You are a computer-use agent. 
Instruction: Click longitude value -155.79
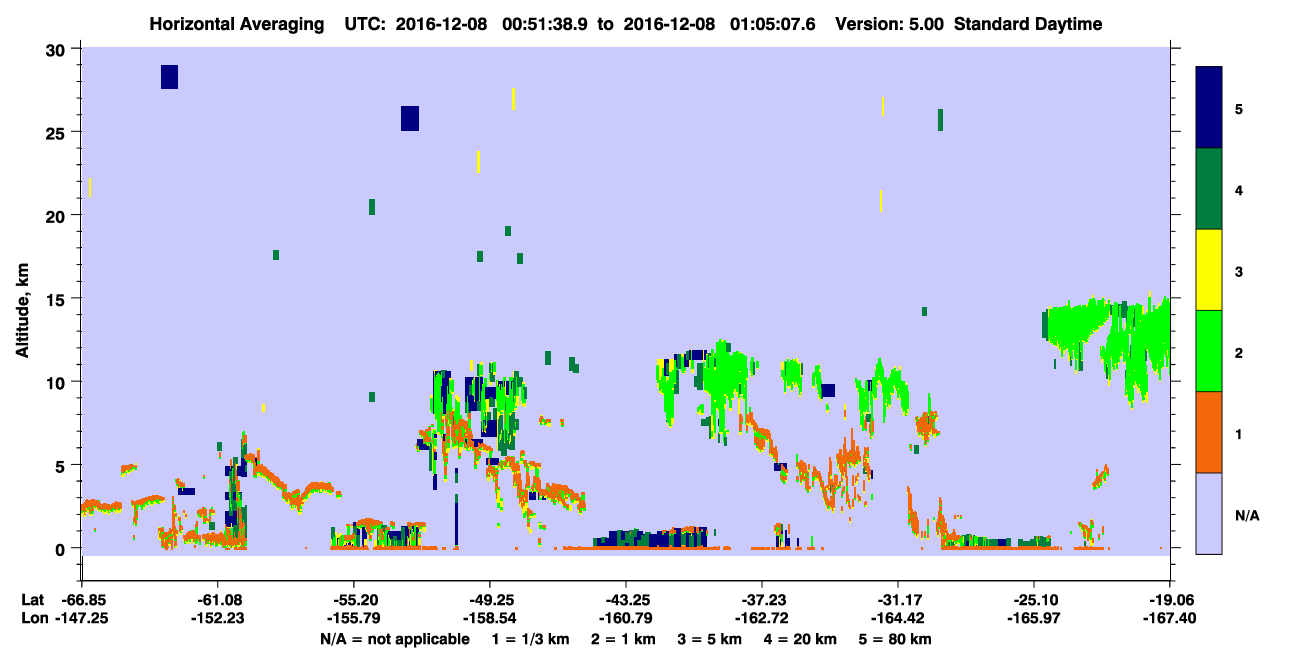tap(354, 619)
